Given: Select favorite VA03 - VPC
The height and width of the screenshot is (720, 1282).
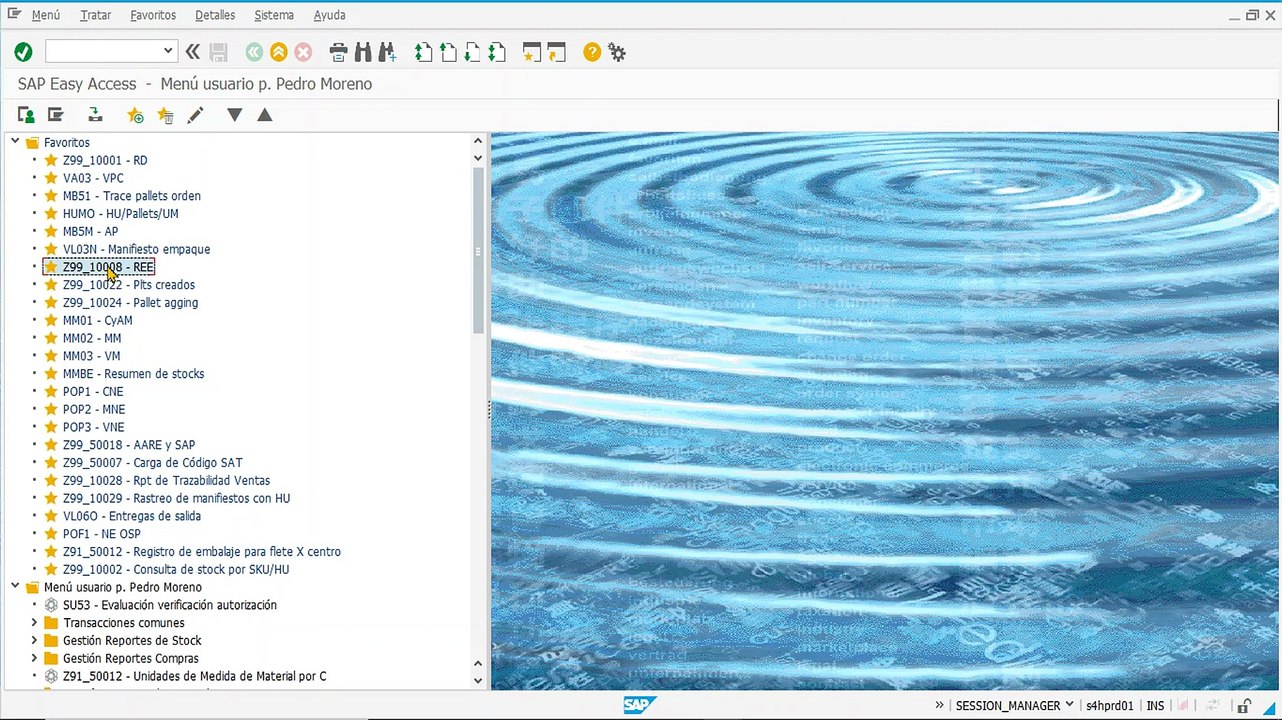Looking at the screenshot, I should tap(93, 178).
